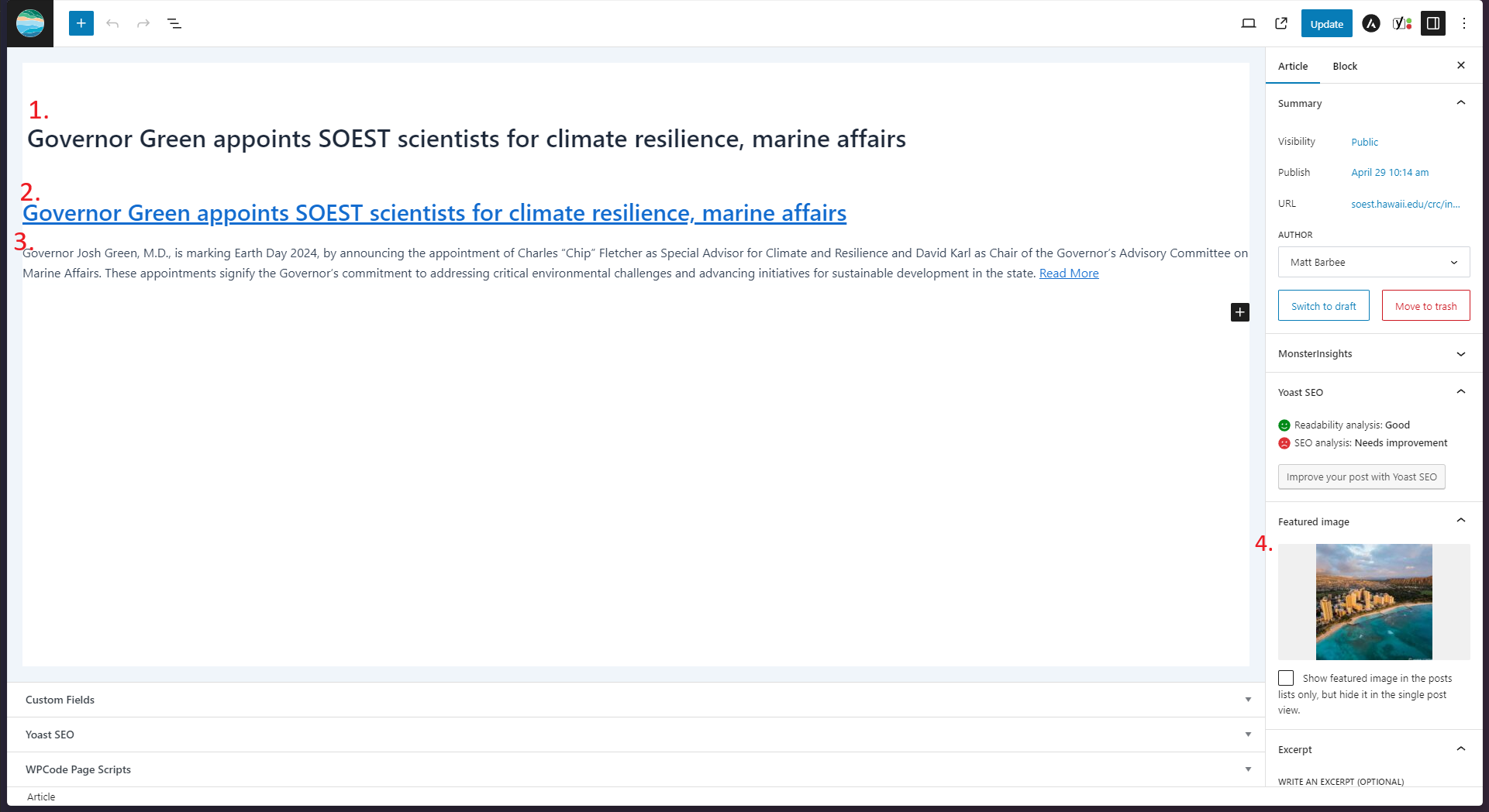Viewport: 1489px width, 812px height.
Task: Open the device preview icon
Action: [x=1249, y=23]
